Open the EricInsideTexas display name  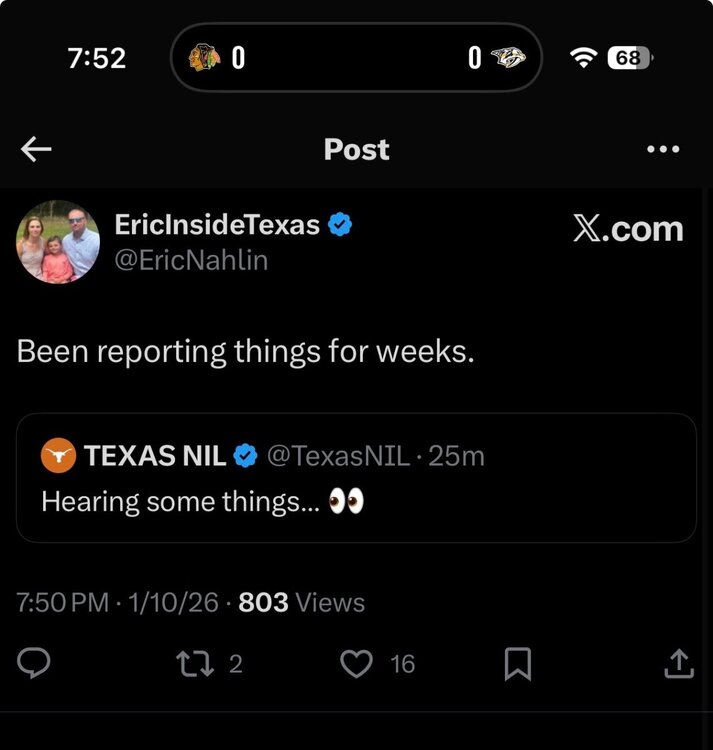pos(217,225)
